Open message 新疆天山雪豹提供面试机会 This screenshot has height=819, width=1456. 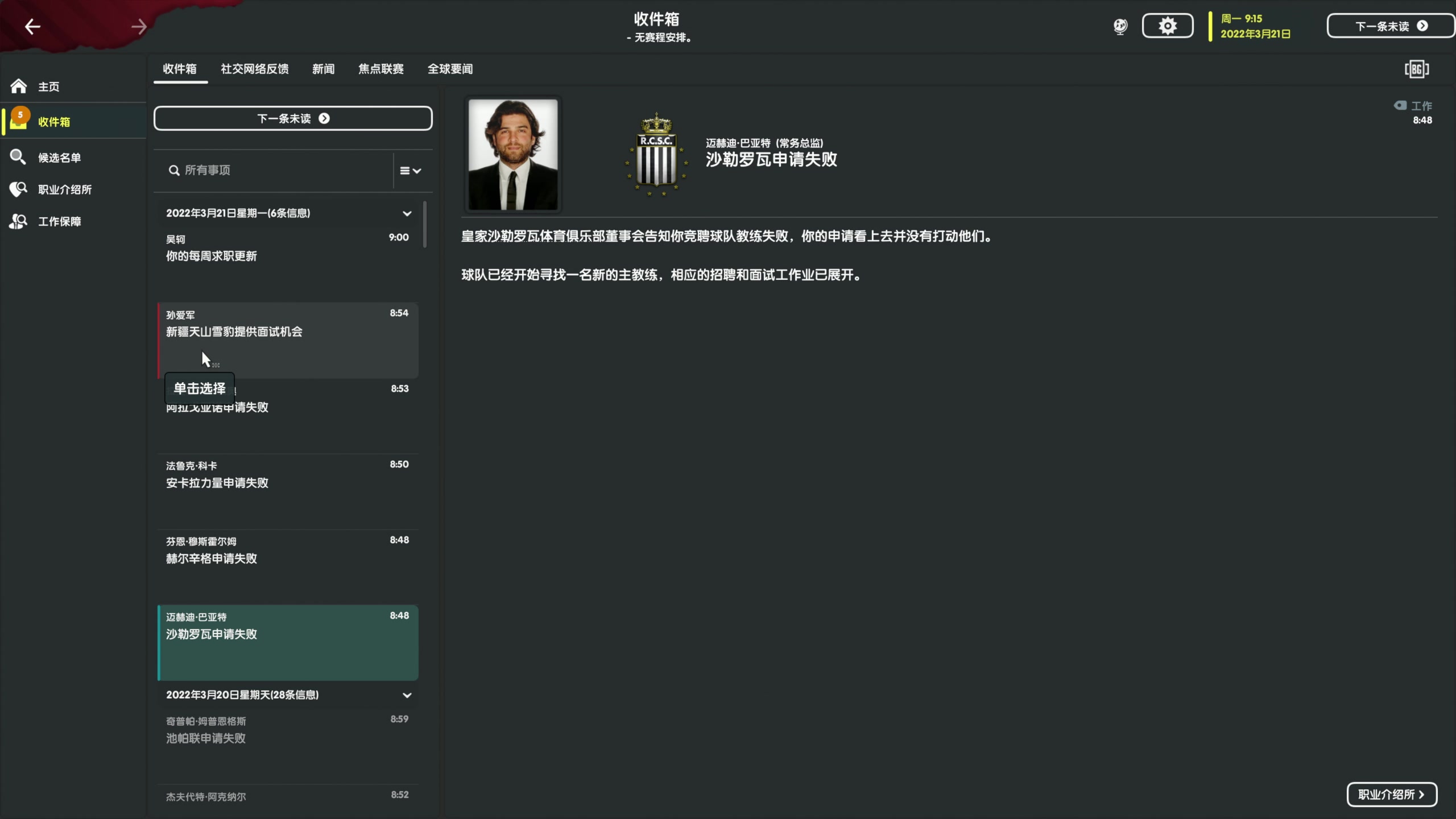288,340
